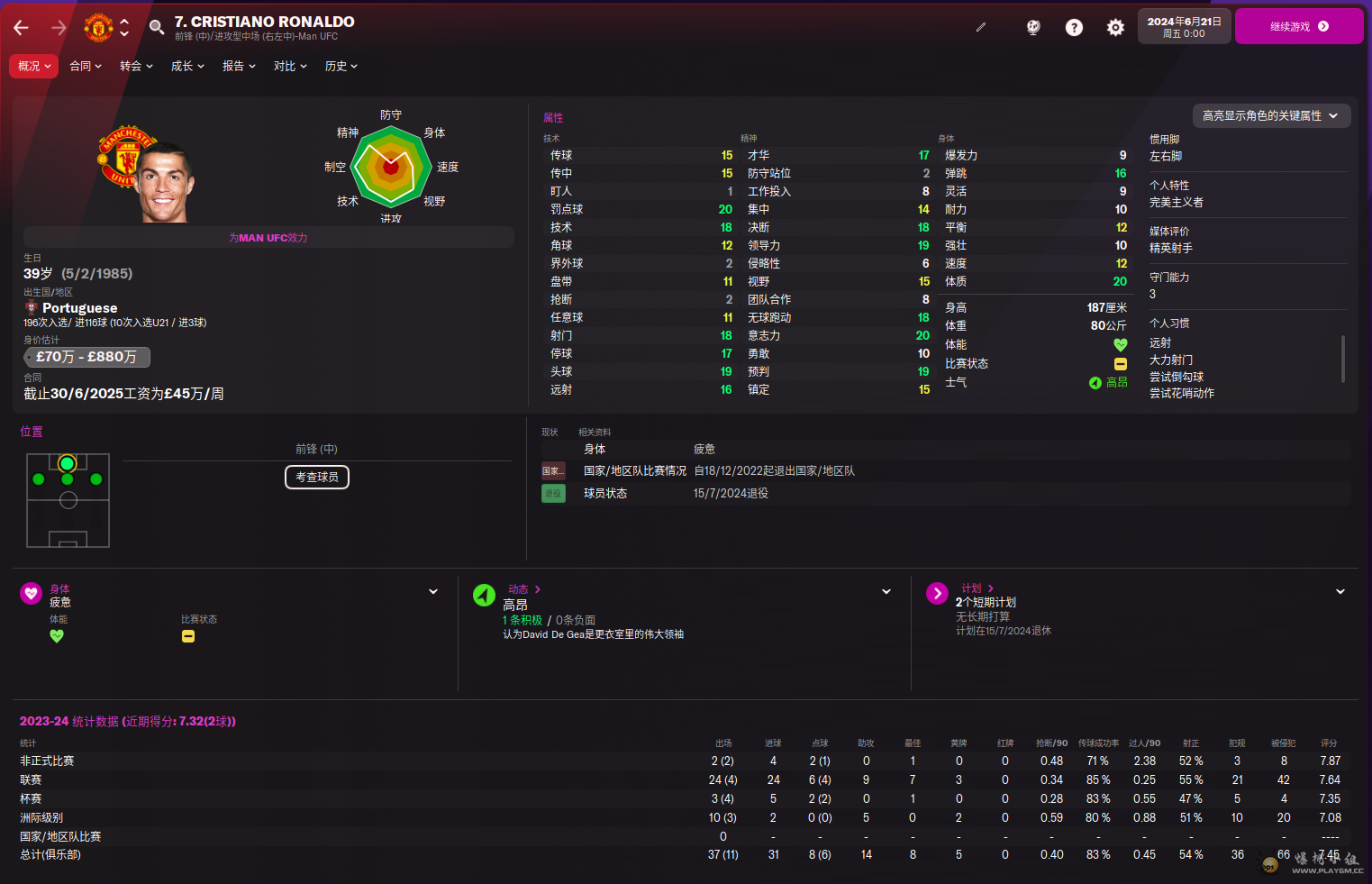Open the settings gear icon
This screenshot has height=884, width=1372.
coord(1115,28)
